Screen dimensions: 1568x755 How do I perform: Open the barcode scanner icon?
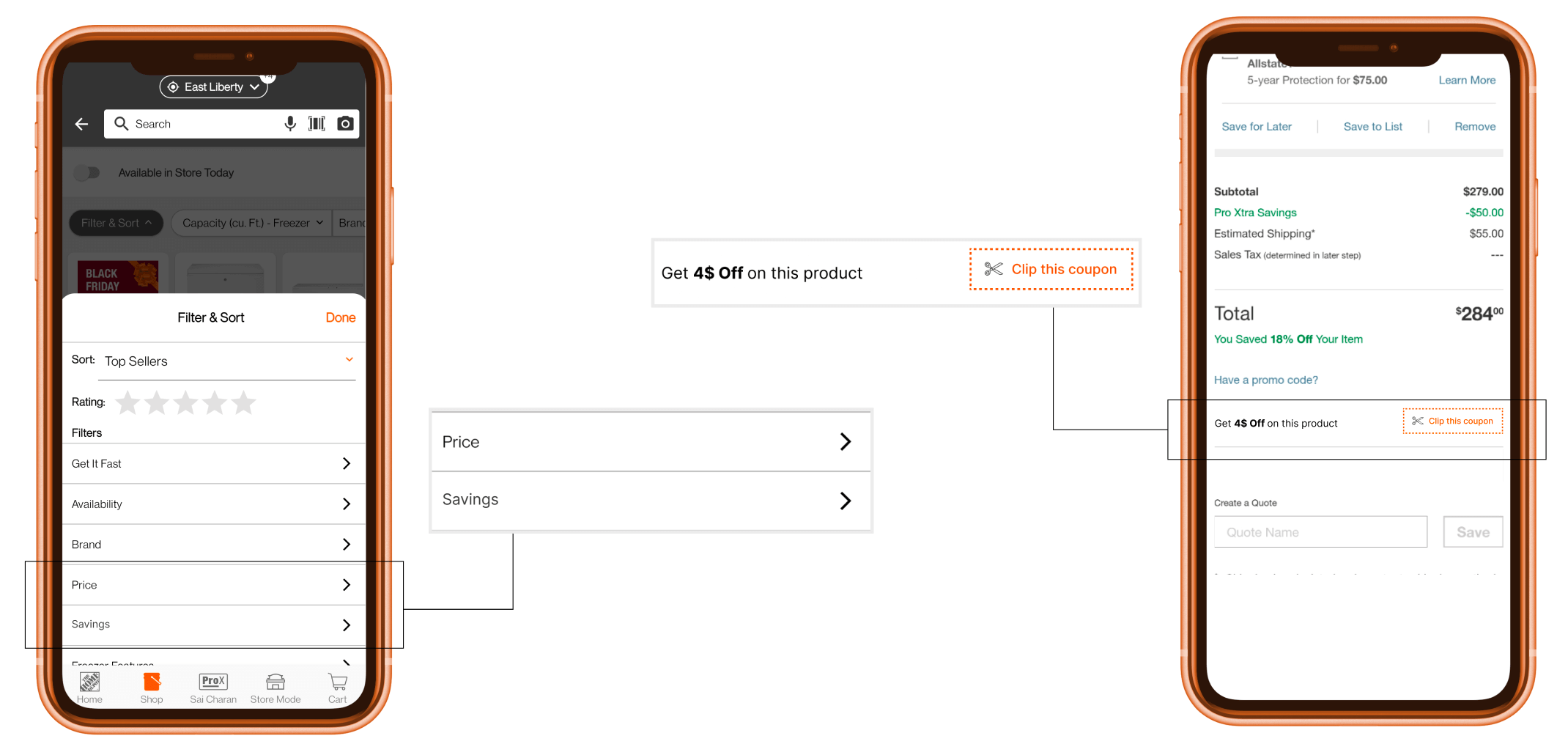(317, 124)
